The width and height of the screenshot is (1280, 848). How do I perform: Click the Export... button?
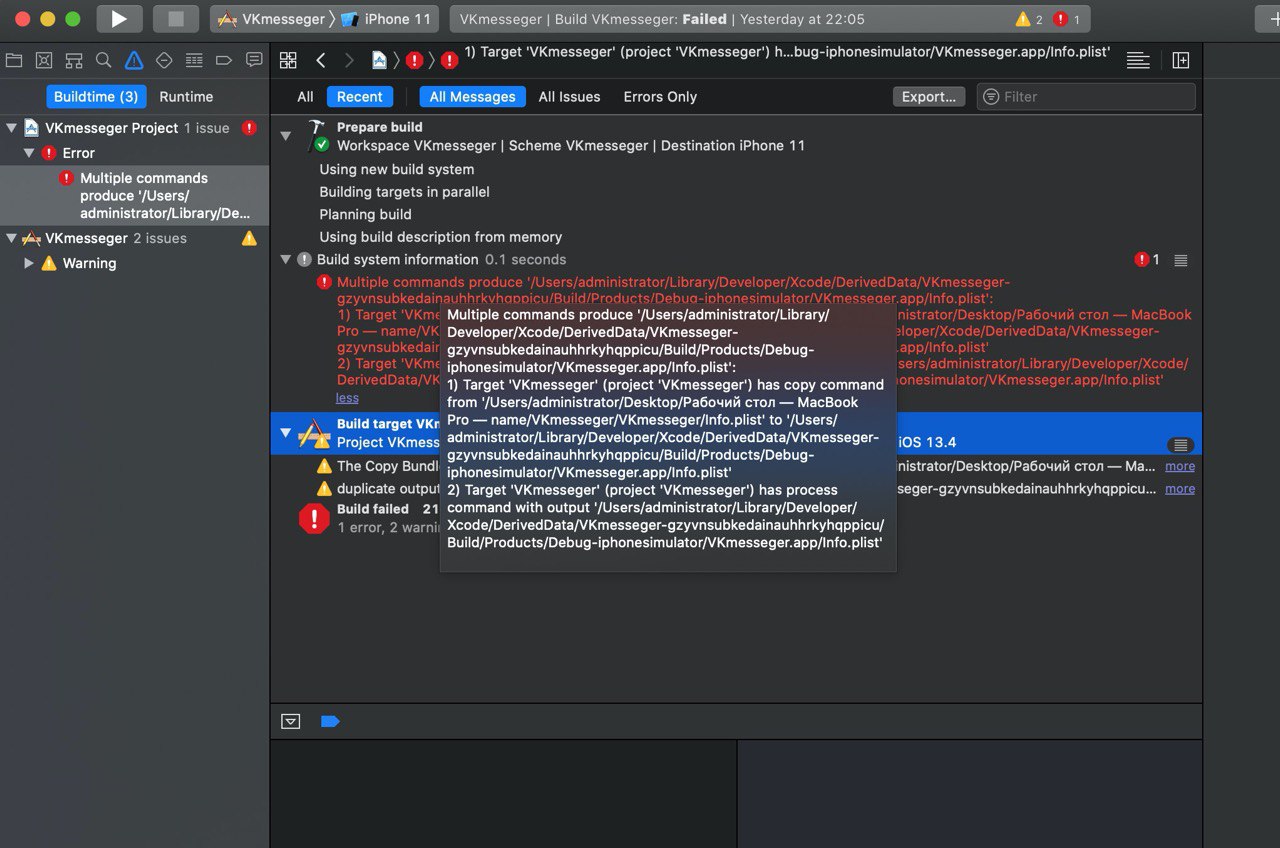[x=929, y=97]
